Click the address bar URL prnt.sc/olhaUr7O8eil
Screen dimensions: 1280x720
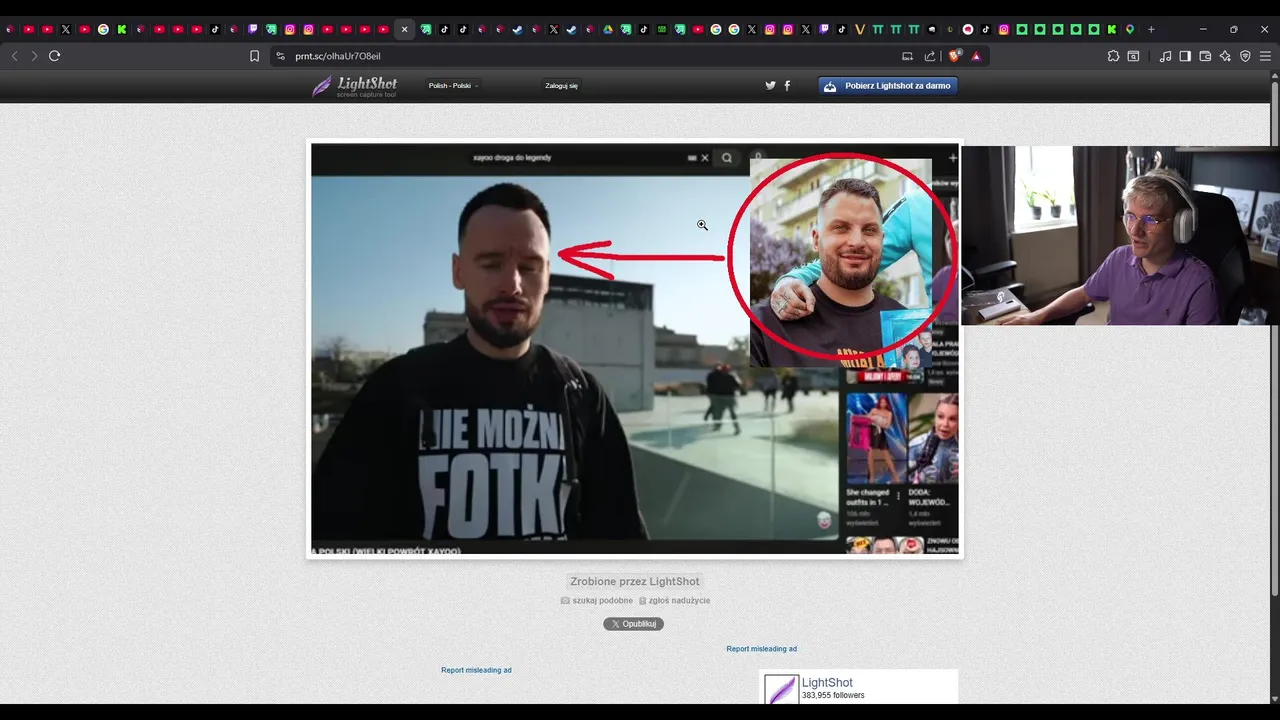coord(338,56)
